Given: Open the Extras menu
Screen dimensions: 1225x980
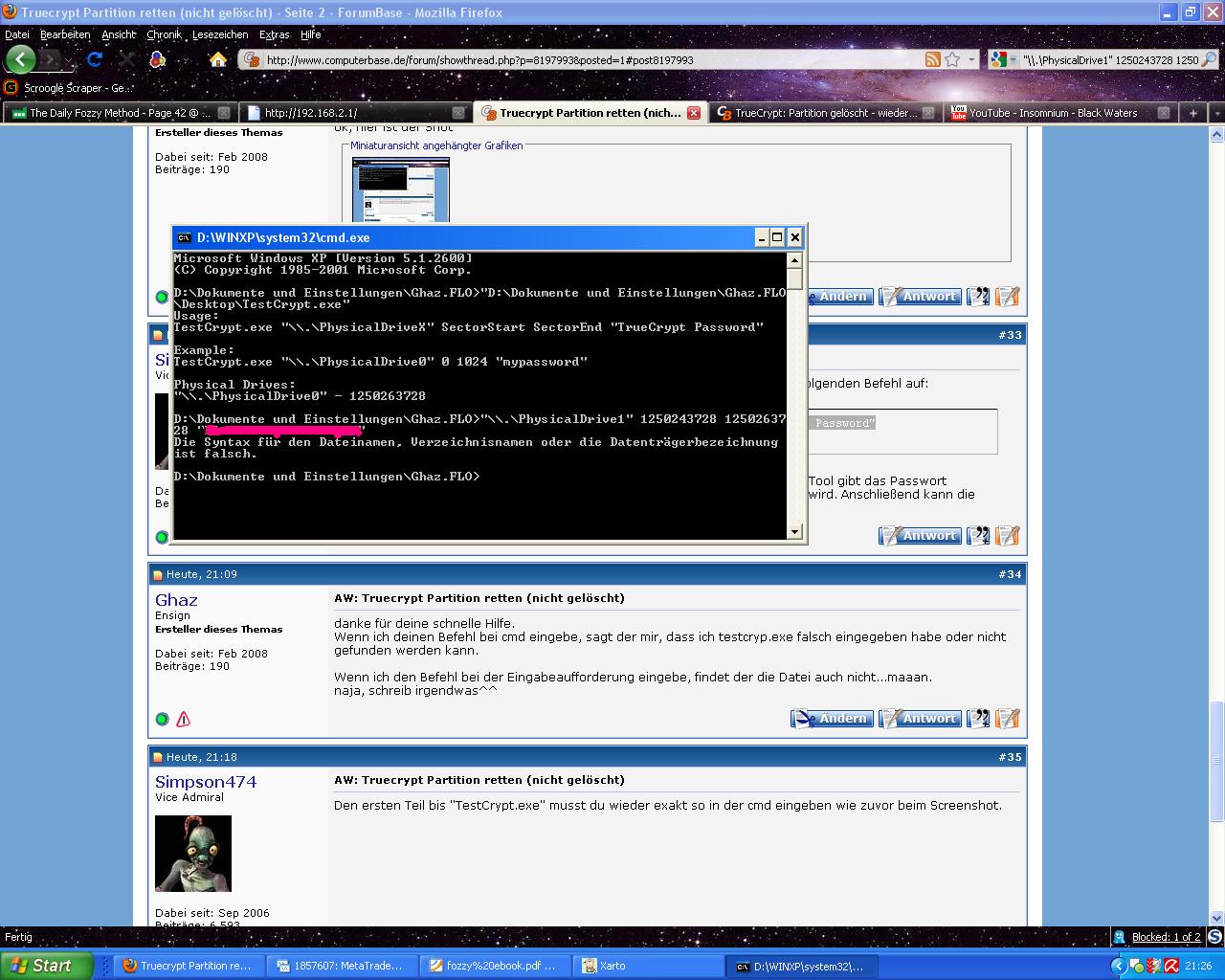Looking at the screenshot, I should click(274, 34).
